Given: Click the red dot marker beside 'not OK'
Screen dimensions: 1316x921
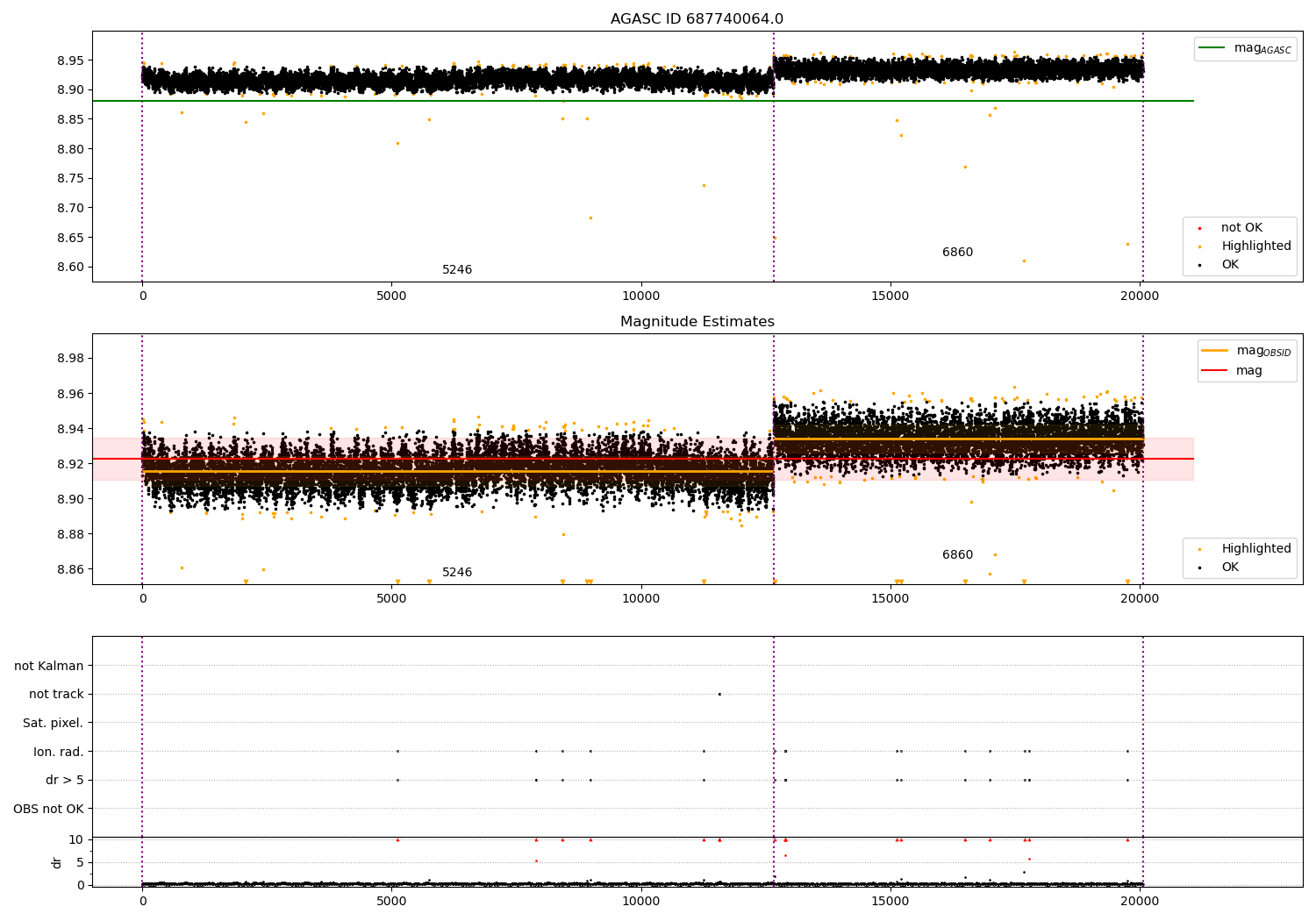Looking at the screenshot, I should point(1199,229).
